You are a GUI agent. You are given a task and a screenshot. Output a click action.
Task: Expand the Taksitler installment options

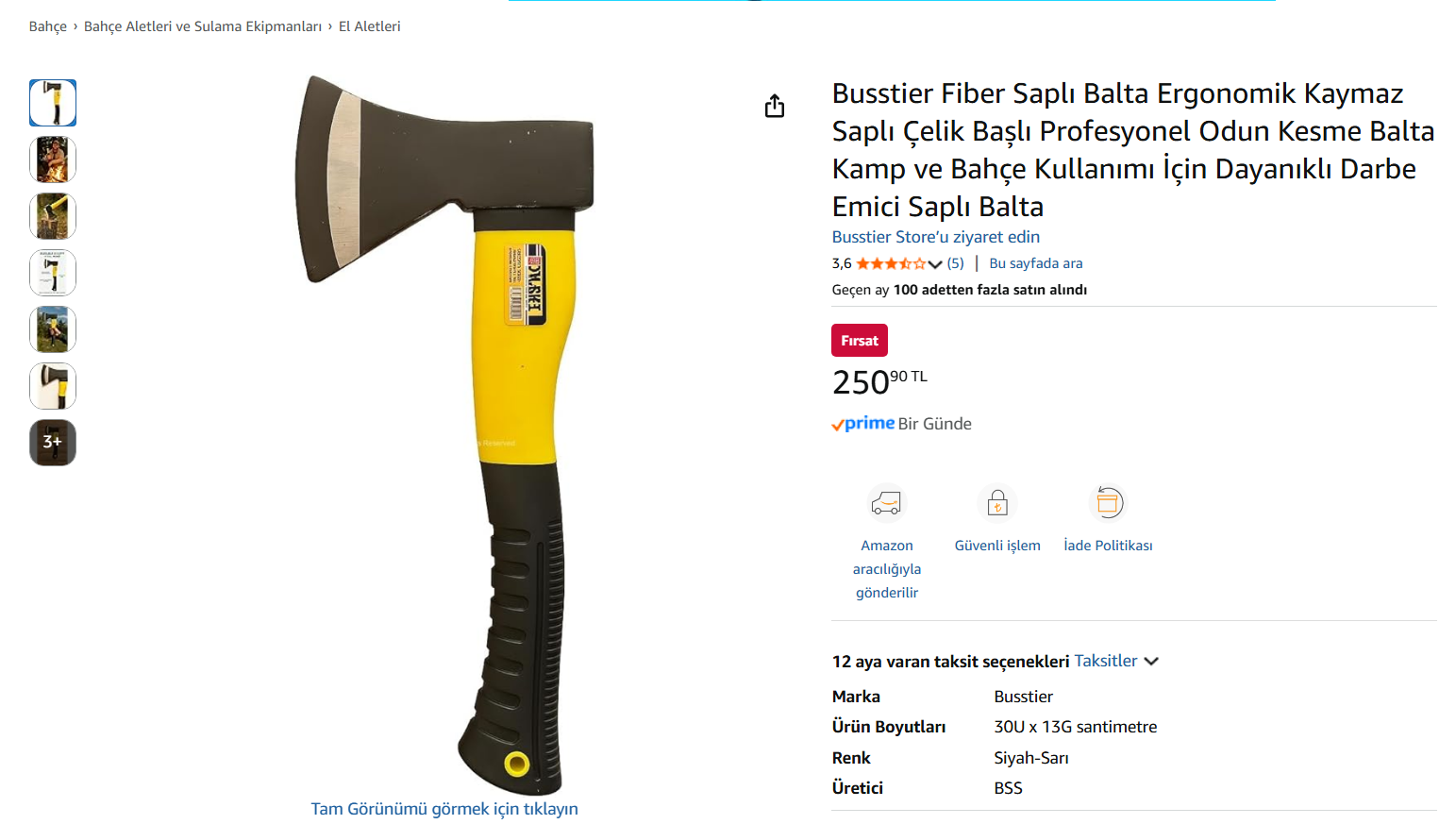(1116, 661)
